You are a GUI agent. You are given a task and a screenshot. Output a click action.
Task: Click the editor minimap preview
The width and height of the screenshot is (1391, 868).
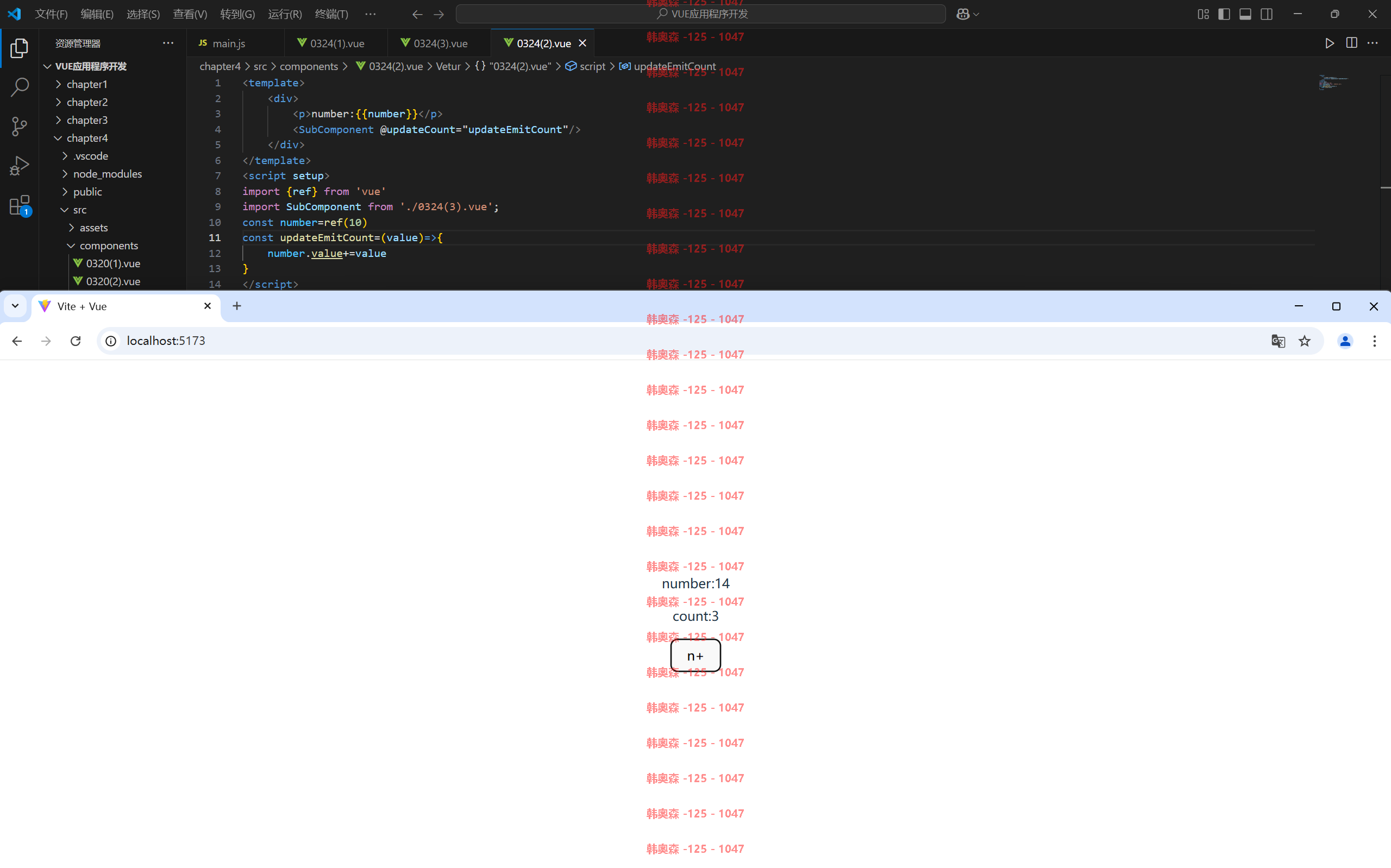click(1333, 83)
